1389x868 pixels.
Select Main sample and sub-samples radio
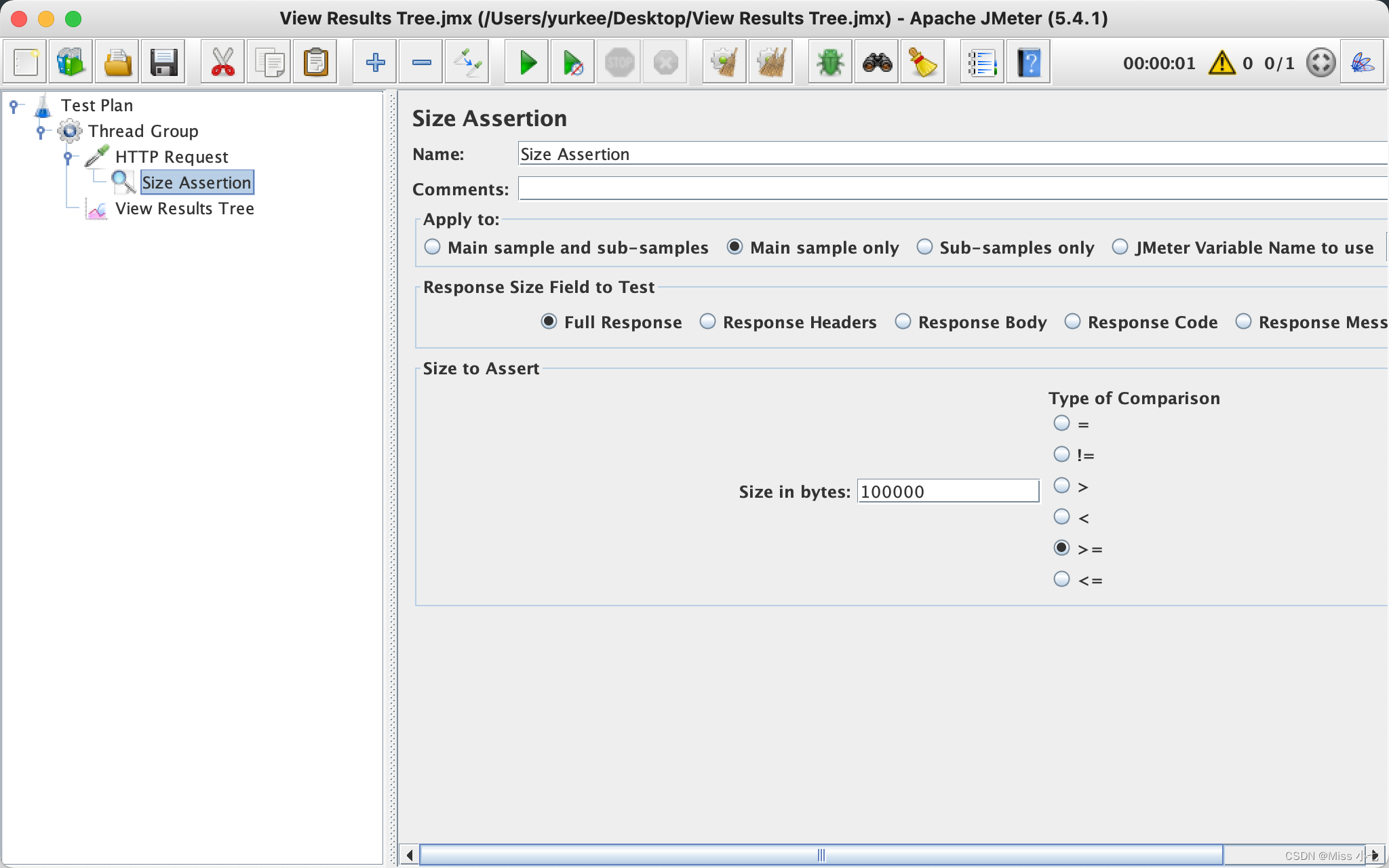(432, 247)
